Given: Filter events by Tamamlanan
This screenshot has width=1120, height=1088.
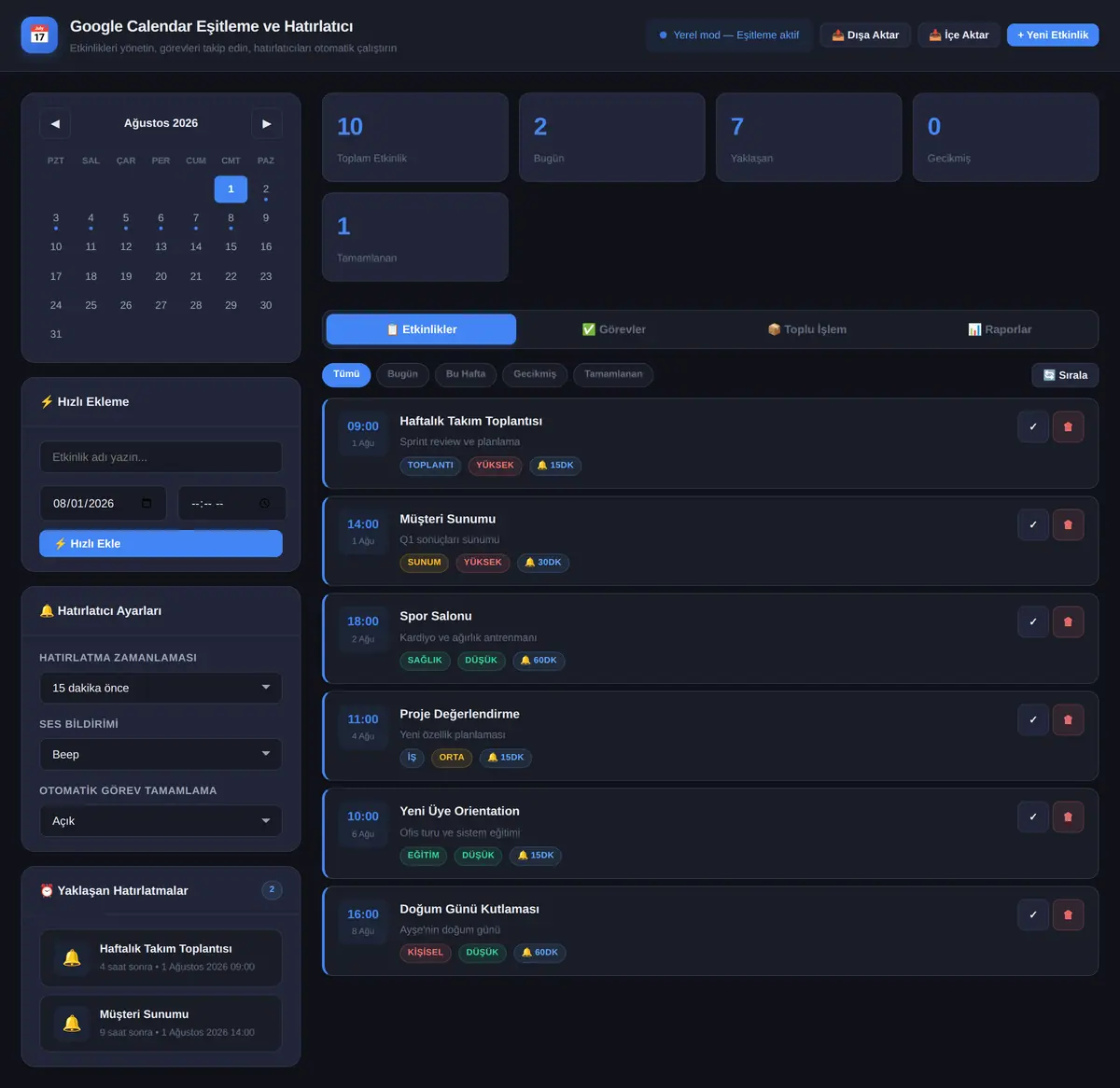Looking at the screenshot, I should point(613,374).
